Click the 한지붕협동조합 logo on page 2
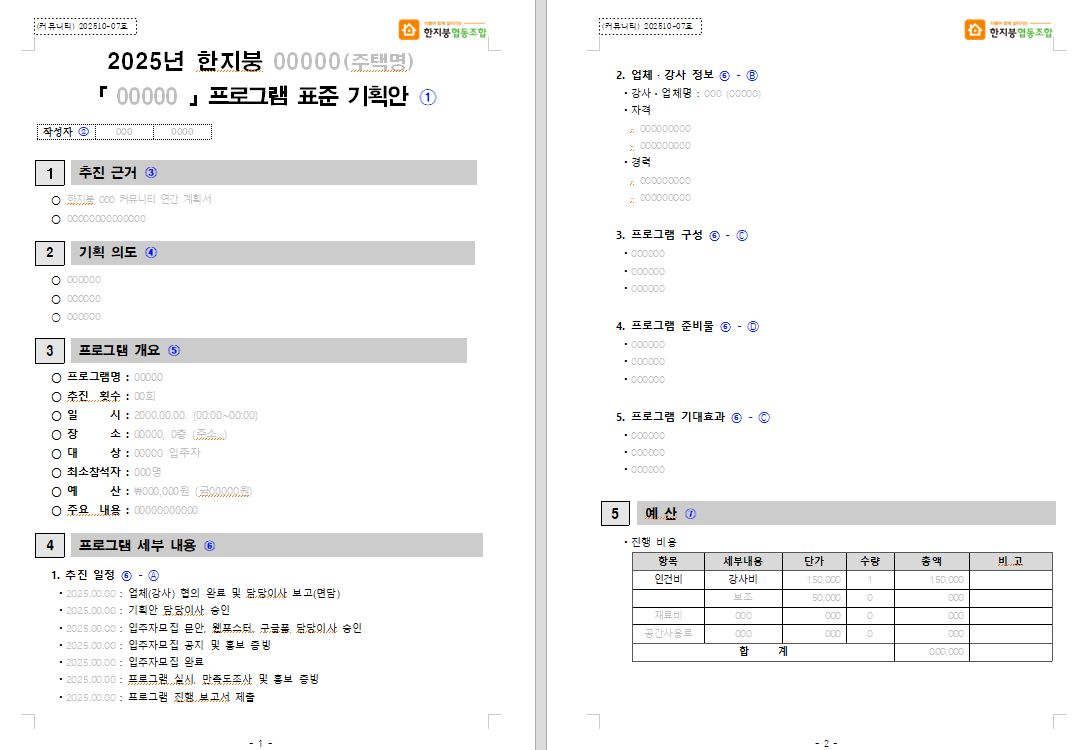The image size is (1076, 750). point(1009,30)
